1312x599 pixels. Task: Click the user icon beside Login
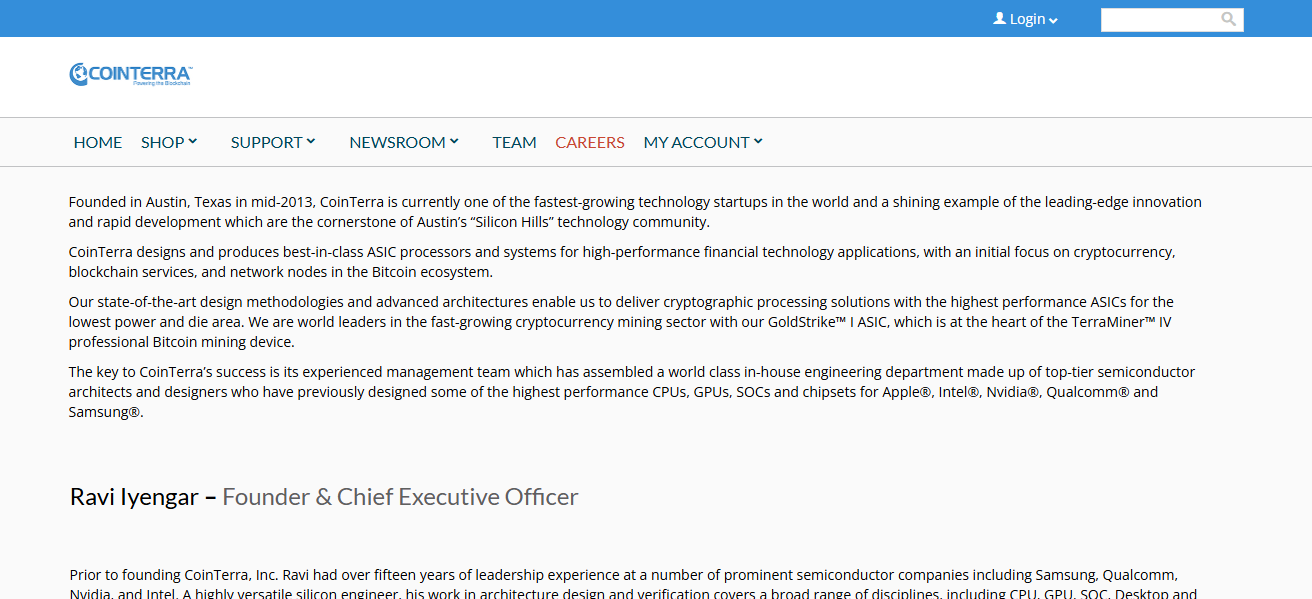click(999, 19)
